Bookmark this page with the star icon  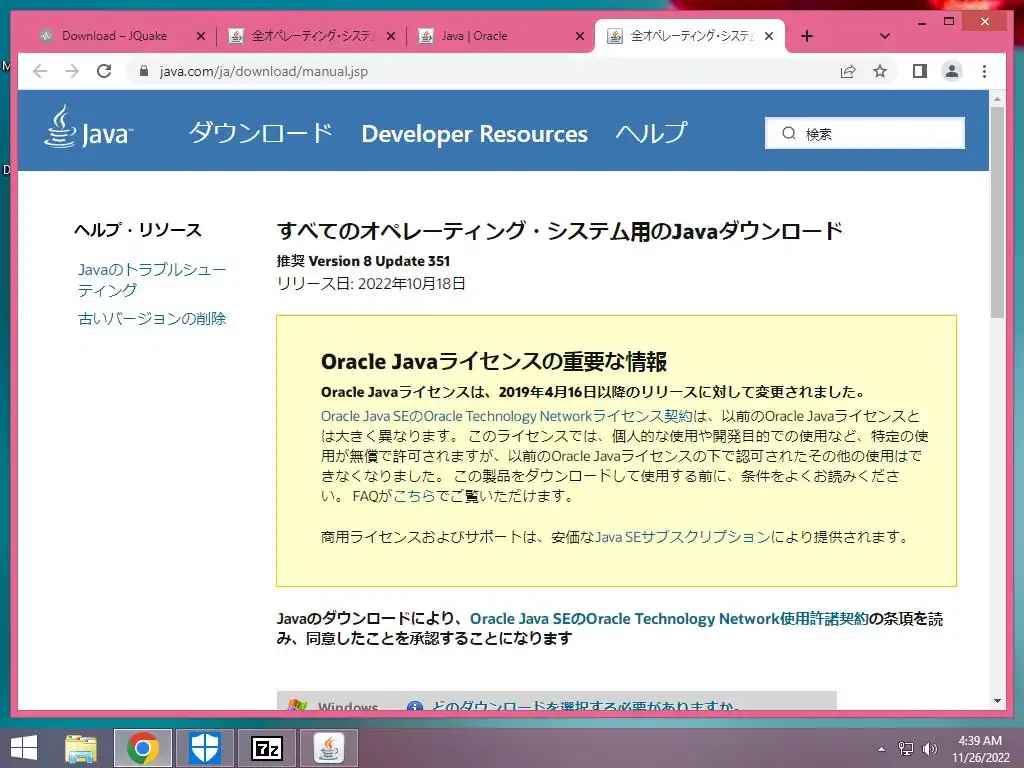pos(880,71)
